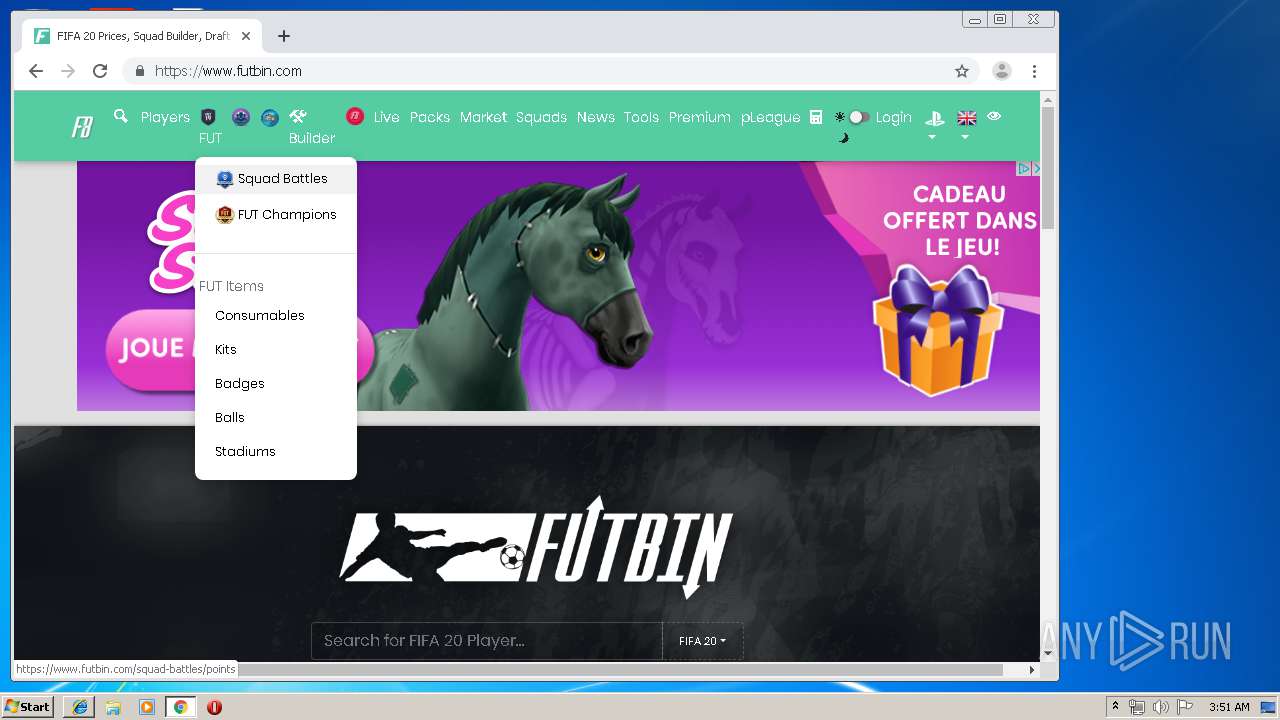Screen dimensions: 1280x720
Task: Click the horse game advertisement banner
Action: (x=558, y=286)
